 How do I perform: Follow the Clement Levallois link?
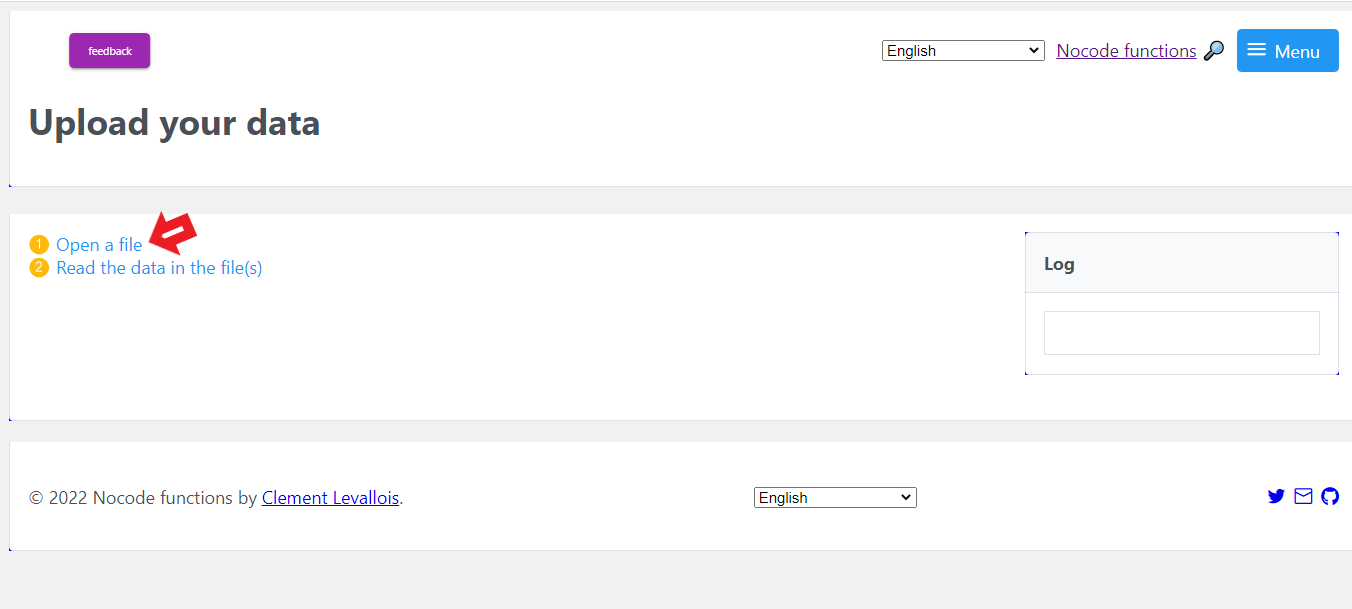click(330, 498)
